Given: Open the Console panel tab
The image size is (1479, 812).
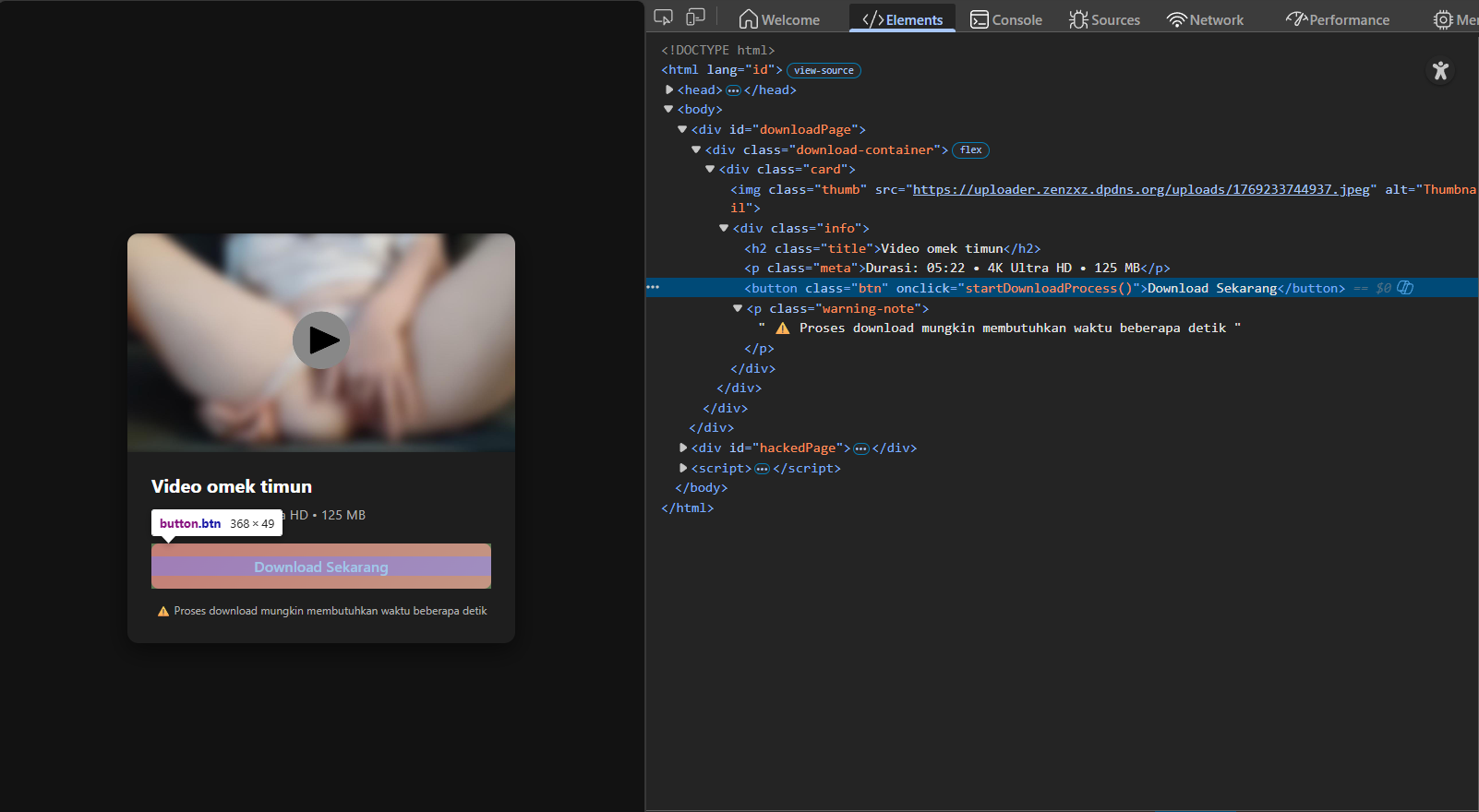Looking at the screenshot, I should pyautogui.click(x=1005, y=19).
